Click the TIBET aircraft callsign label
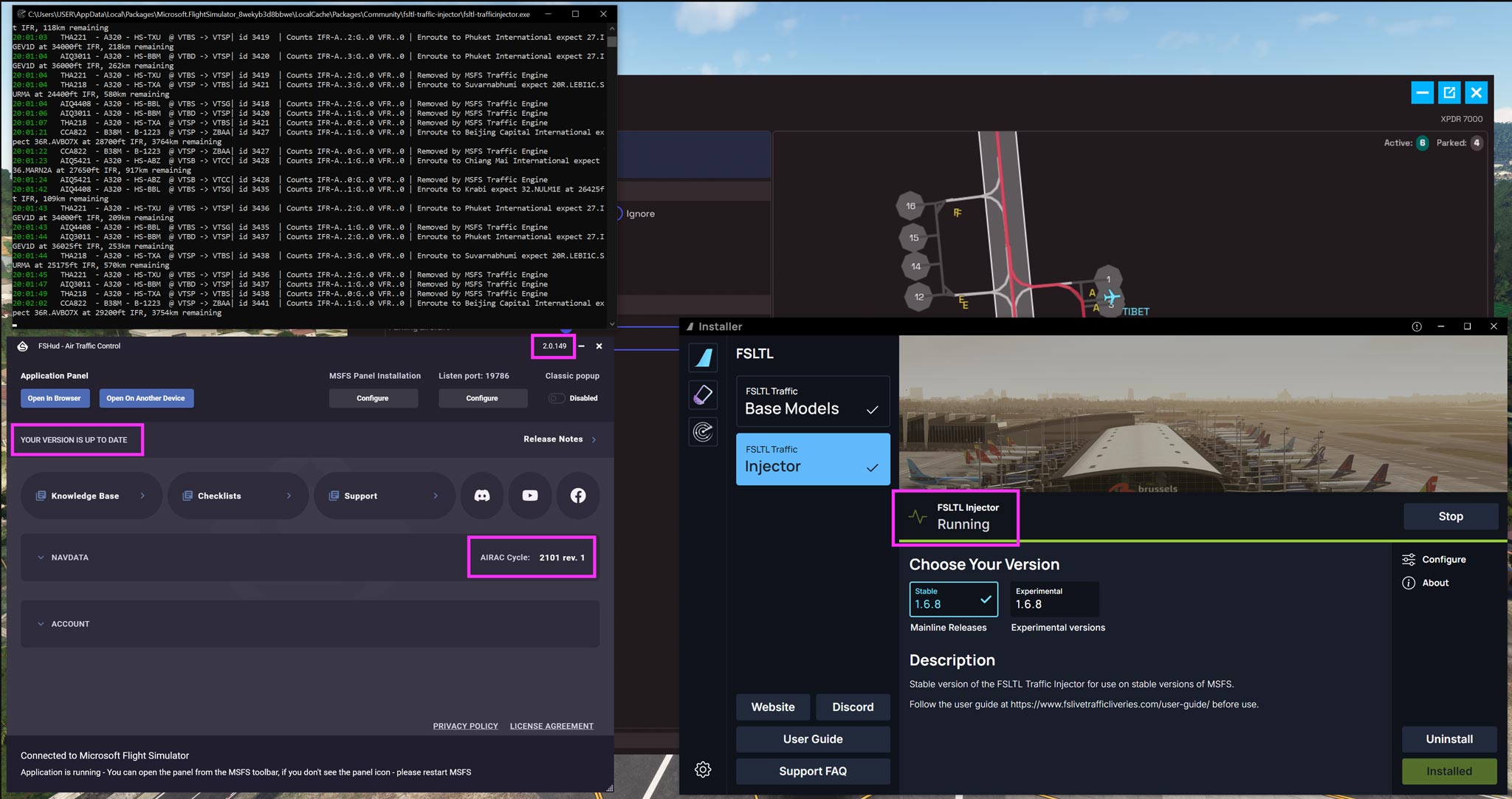 (x=1135, y=312)
